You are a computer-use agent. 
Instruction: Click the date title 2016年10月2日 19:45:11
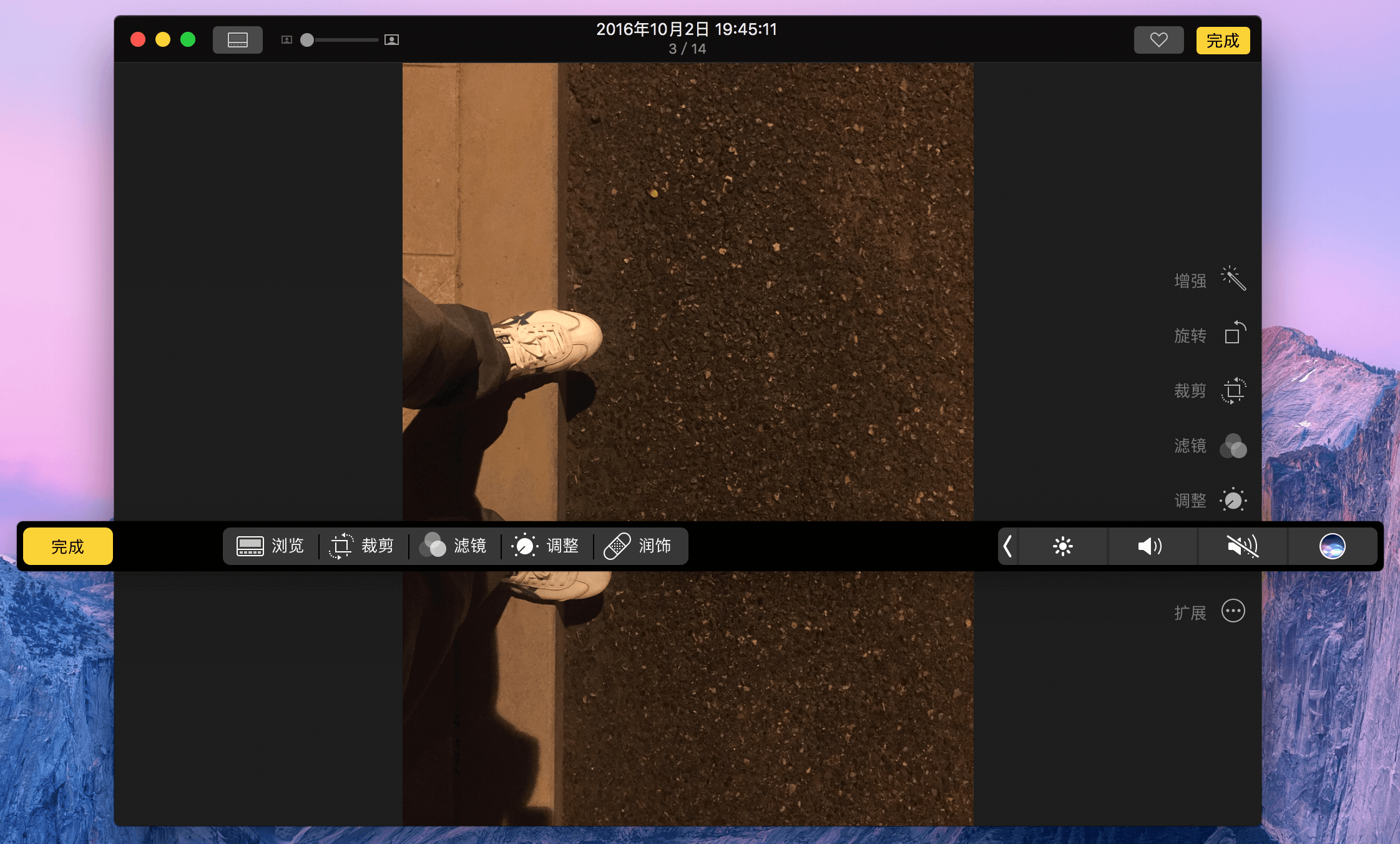click(687, 29)
